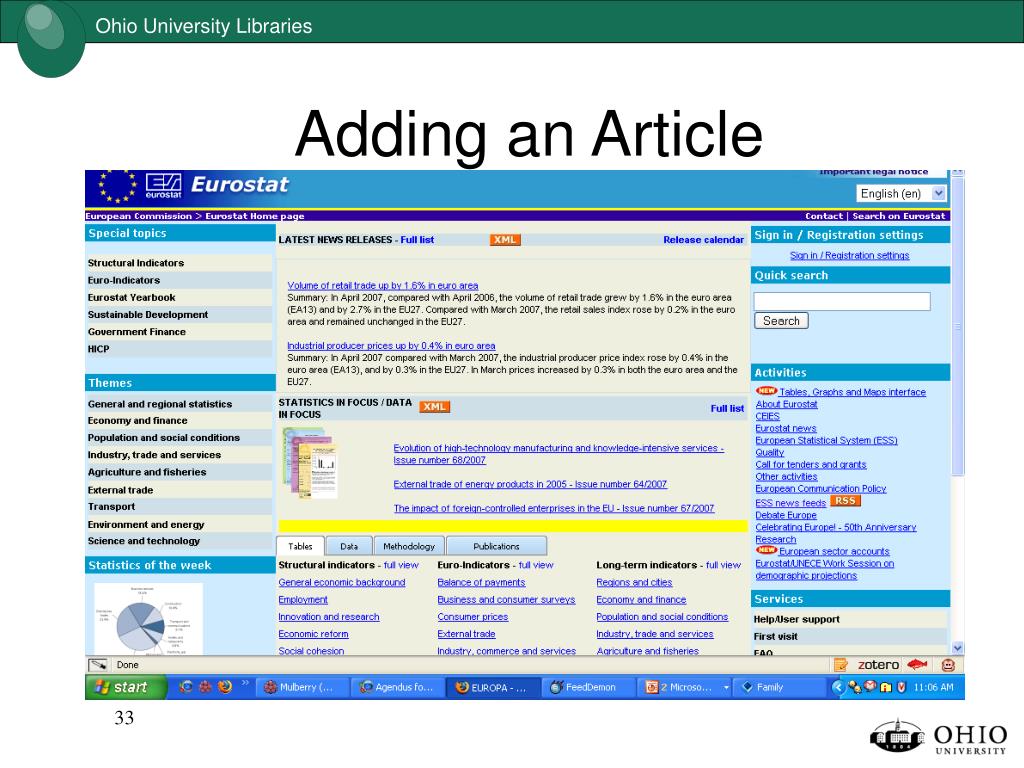
Task: Open Celebrating Europe 50th Anniversary link
Action: [x=836, y=527]
